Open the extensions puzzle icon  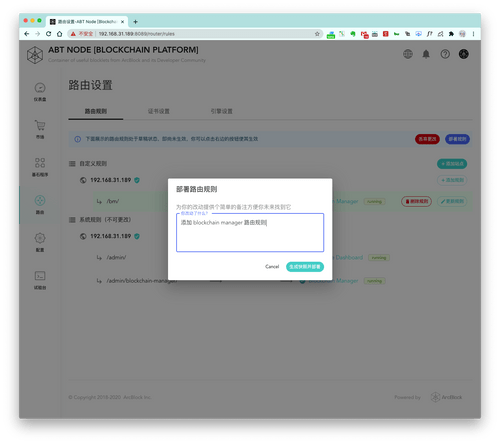[451, 34]
